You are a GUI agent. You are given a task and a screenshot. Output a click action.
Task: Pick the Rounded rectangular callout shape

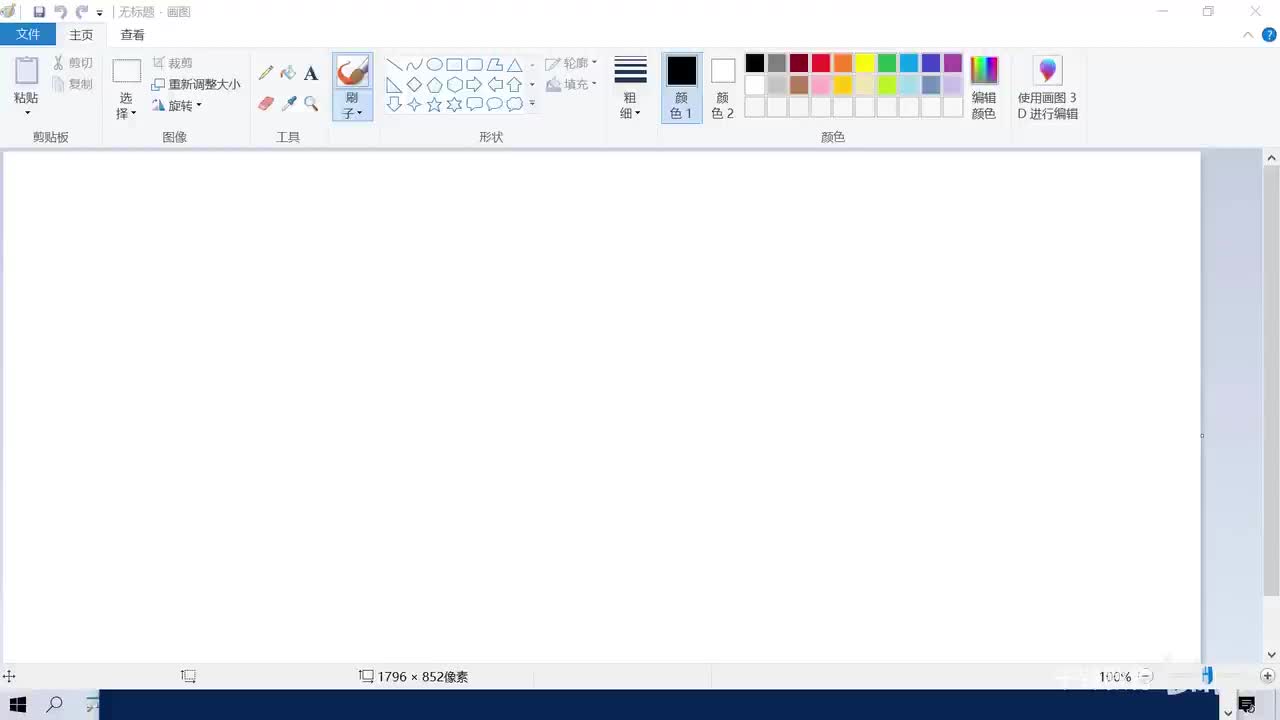[474, 104]
